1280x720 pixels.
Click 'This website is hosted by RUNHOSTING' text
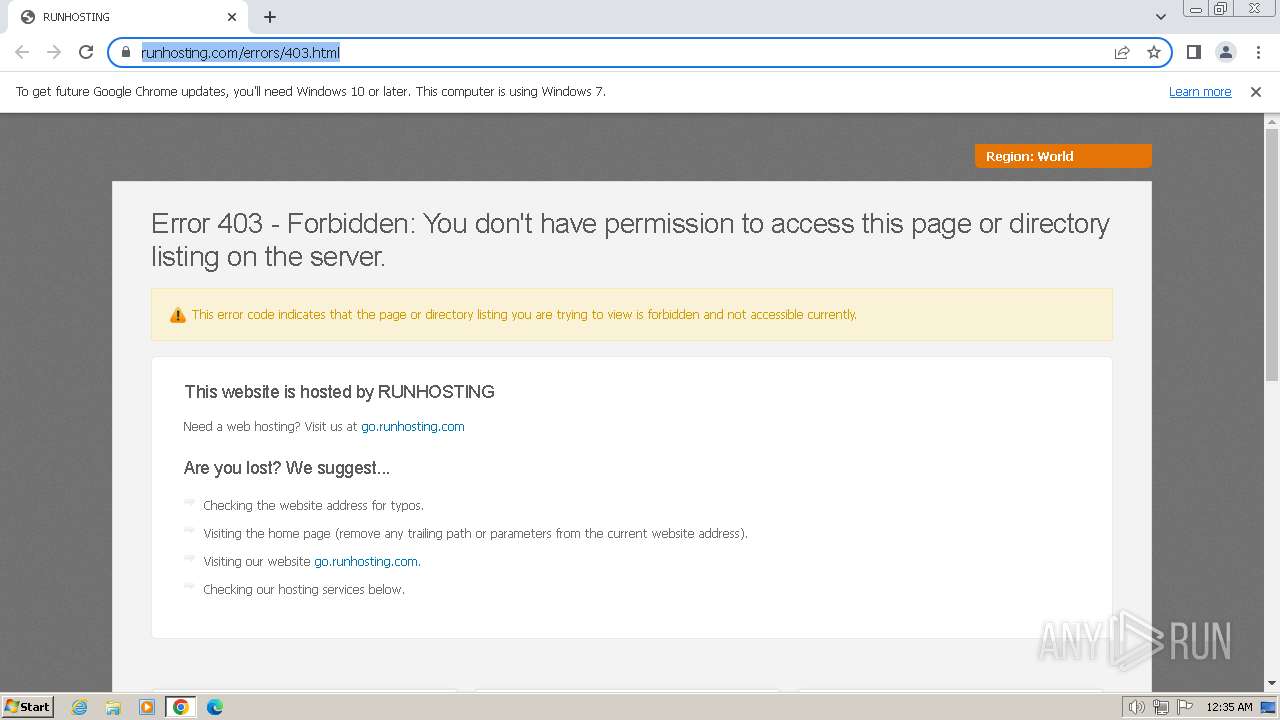(339, 392)
